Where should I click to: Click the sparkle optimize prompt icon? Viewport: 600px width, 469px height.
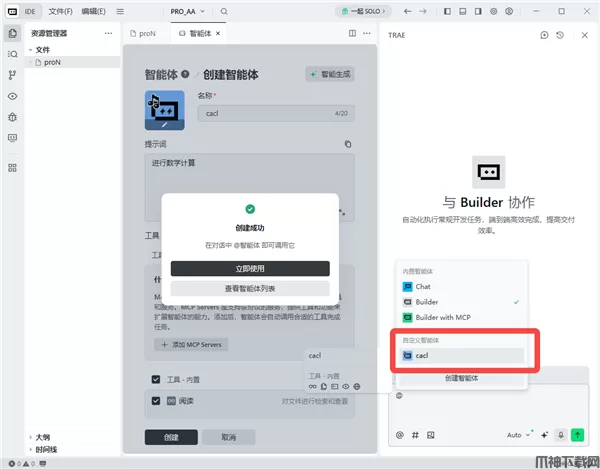point(544,435)
